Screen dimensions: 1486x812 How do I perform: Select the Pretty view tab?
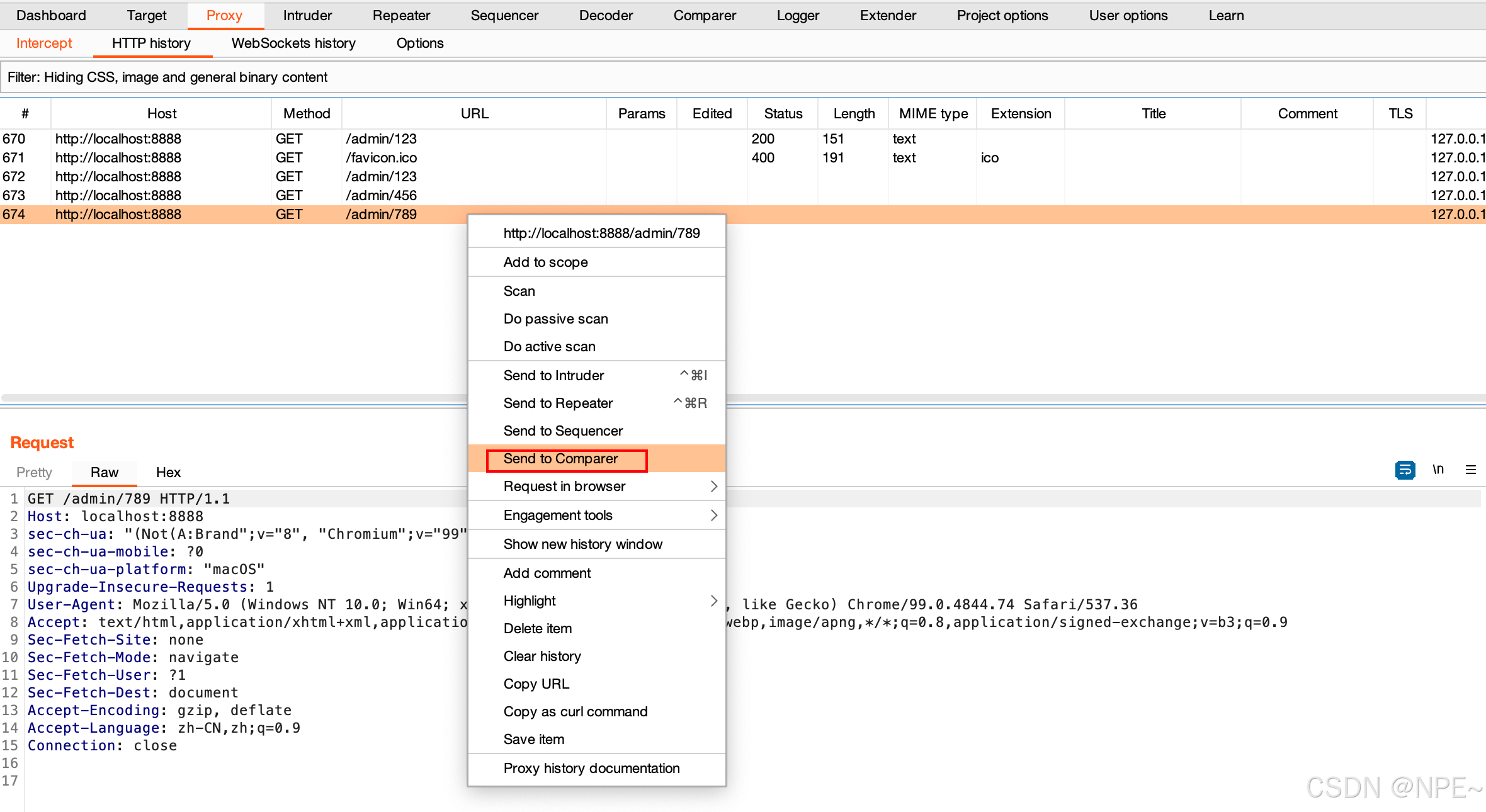click(34, 472)
